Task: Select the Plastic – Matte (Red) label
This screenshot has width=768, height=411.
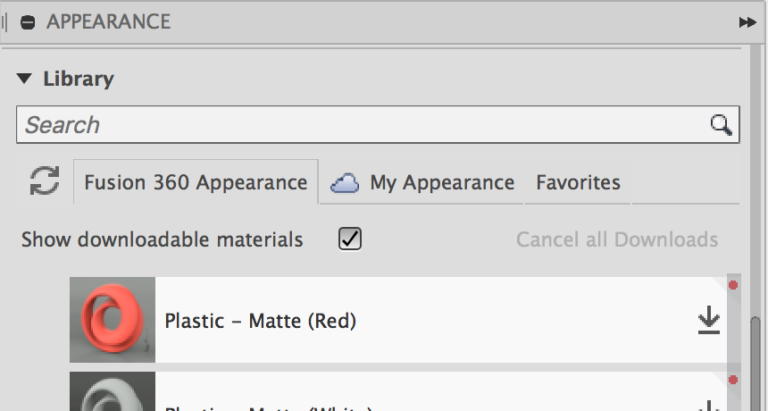Action: coord(260,321)
